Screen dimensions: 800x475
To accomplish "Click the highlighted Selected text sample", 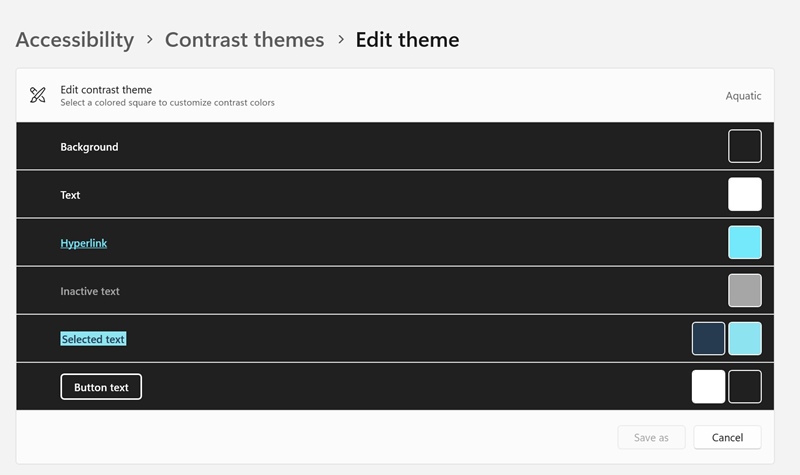I will (x=93, y=339).
